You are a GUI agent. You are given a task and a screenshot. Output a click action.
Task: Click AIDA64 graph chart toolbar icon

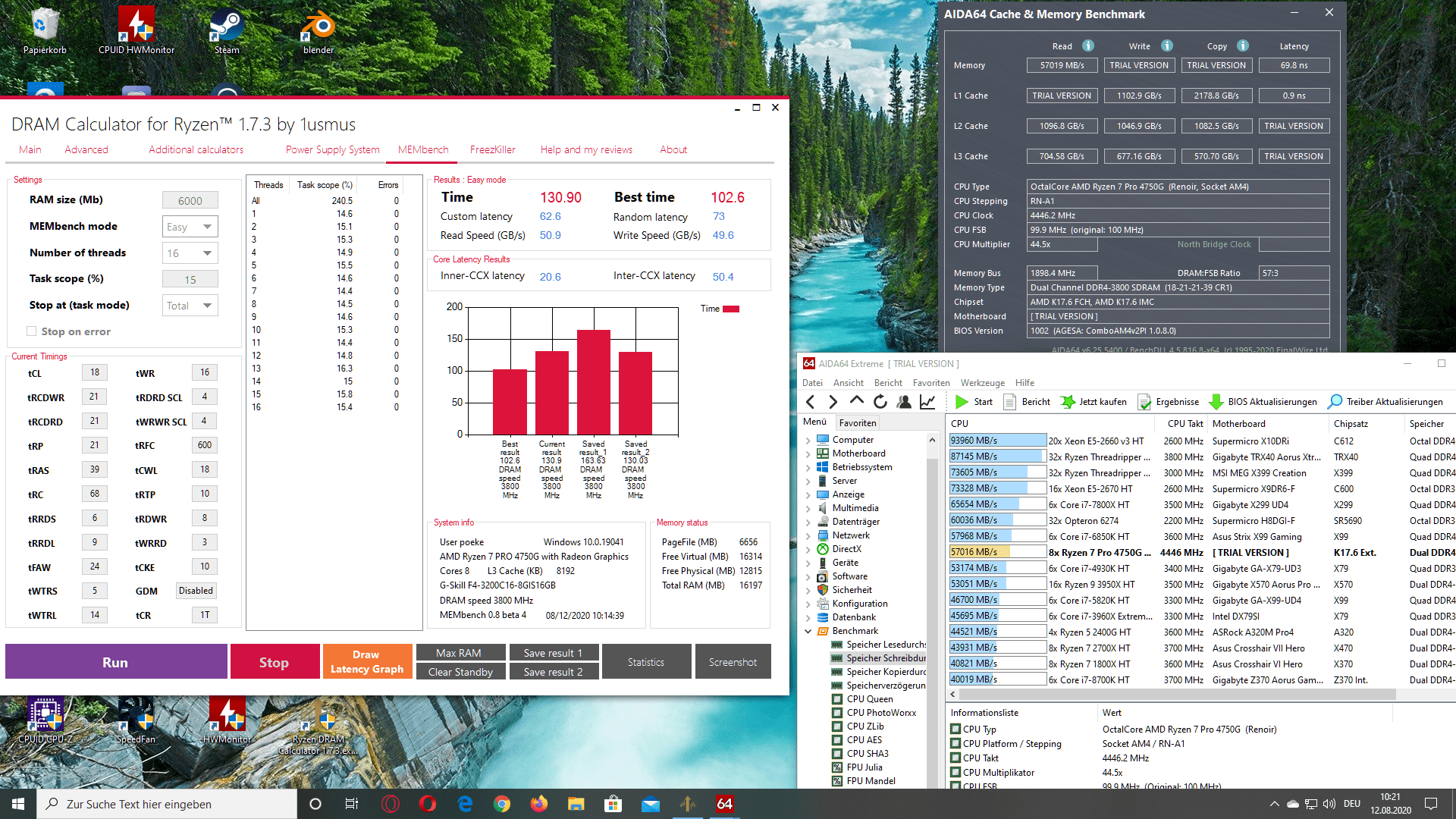[x=927, y=402]
